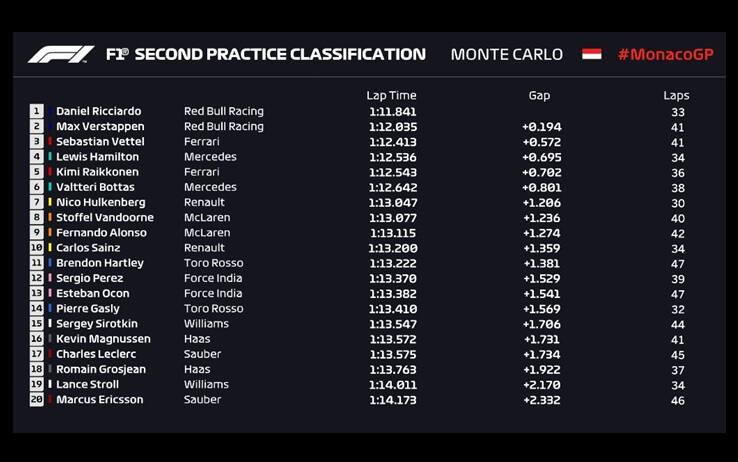The width and height of the screenshot is (738, 462).
Task: Click Sebastian Vettel's red team color bar
Action: point(50,142)
